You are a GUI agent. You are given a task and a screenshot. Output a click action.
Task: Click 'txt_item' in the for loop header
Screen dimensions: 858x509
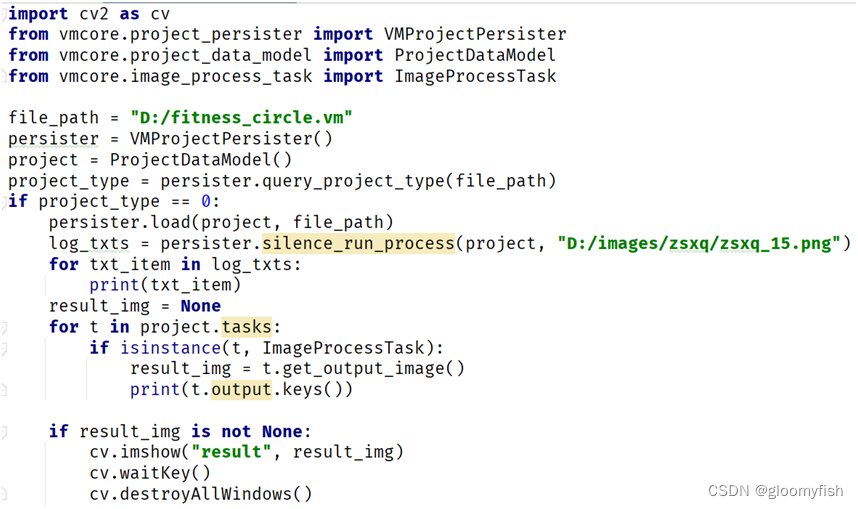pyautogui.click(x=130, y=264)
